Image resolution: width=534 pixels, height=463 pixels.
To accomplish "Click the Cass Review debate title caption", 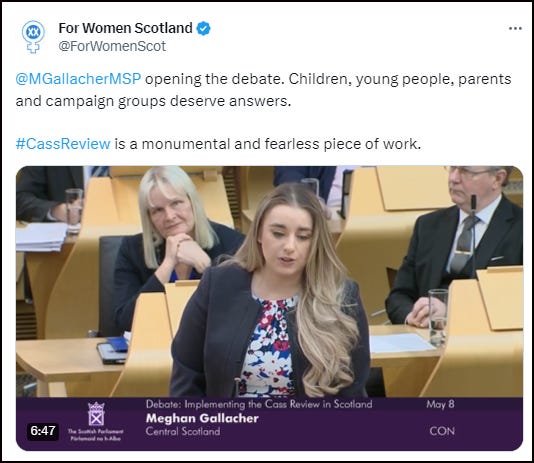I will coord(259,404).
